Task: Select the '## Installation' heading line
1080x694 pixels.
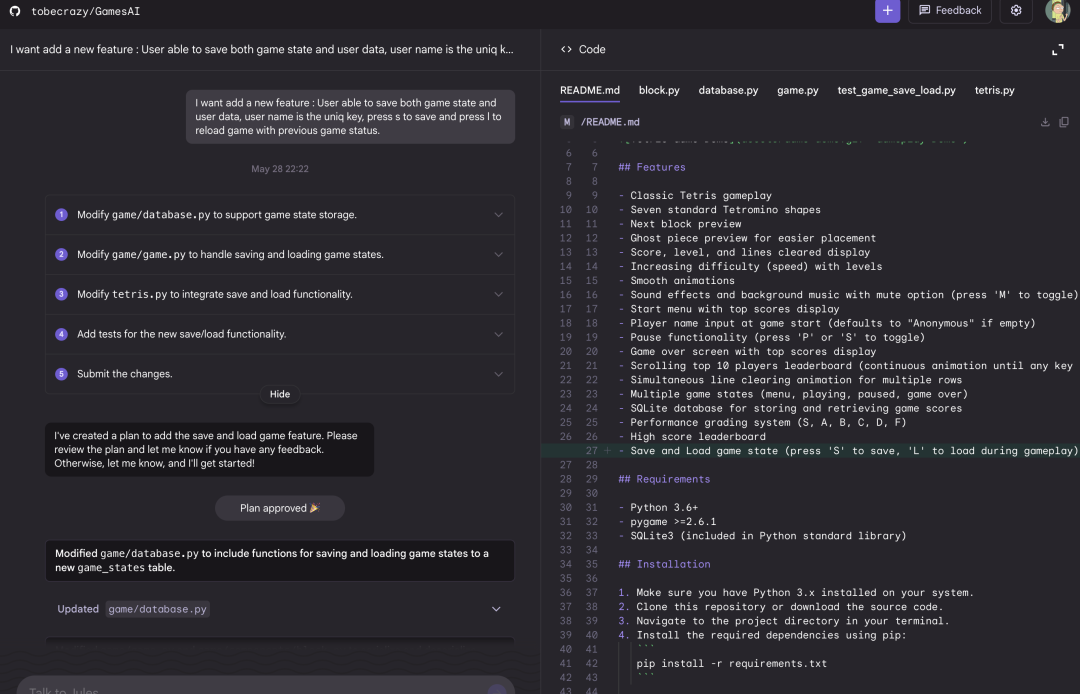Action: coord(664,564)
